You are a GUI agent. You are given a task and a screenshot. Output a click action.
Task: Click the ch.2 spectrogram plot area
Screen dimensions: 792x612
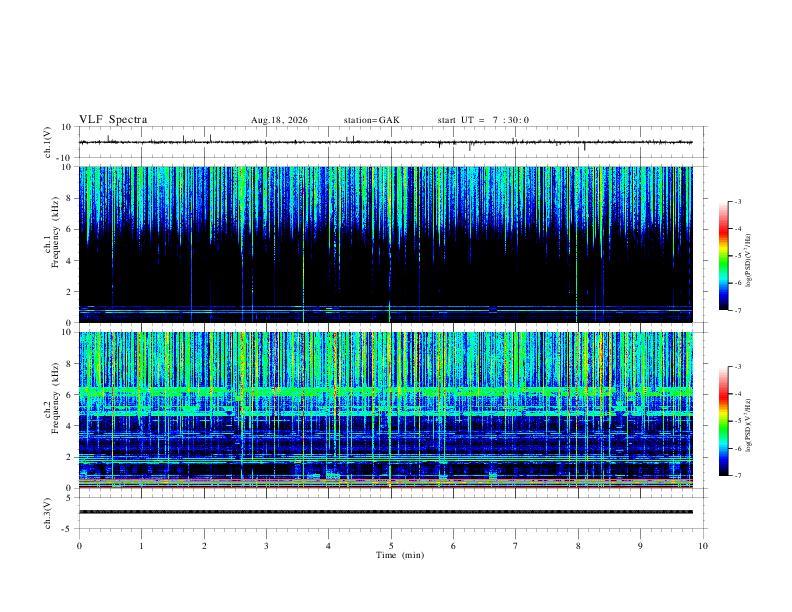[385, 410]
